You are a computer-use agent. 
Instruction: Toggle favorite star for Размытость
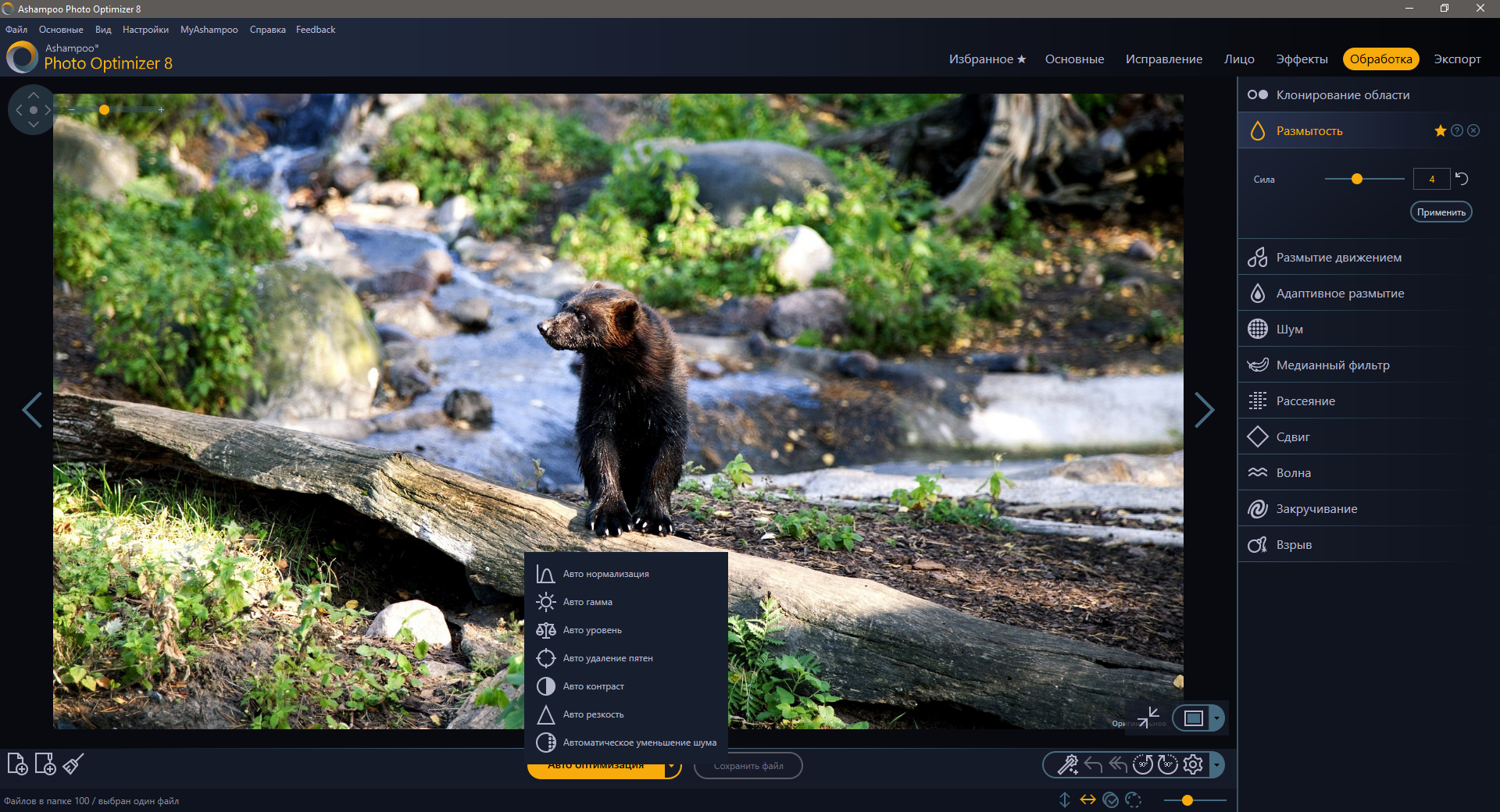point(1441,131)
